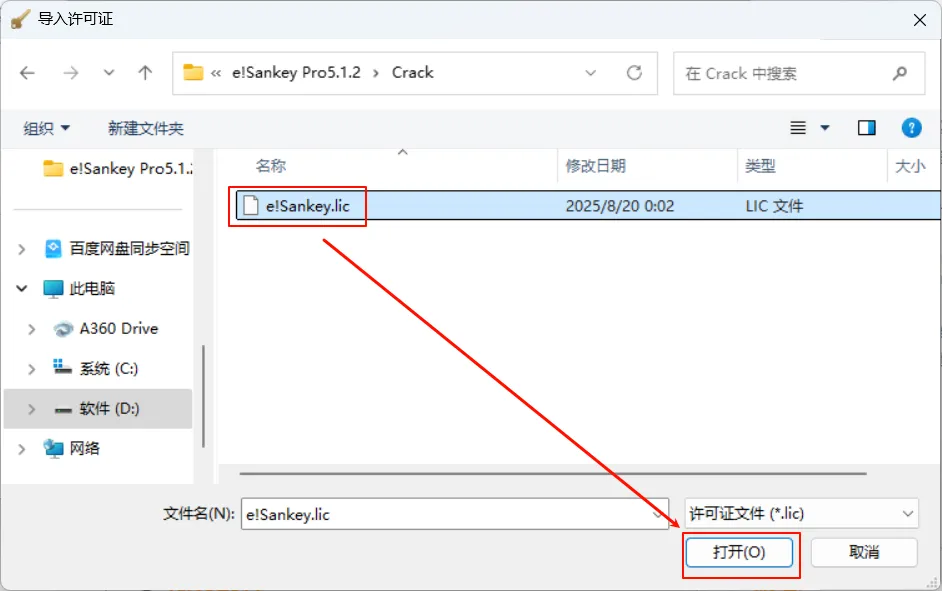Screen dimensions: 942x591
Task: Go back using the left arrow
Action: pyautogui.click(x=28, y=73)
